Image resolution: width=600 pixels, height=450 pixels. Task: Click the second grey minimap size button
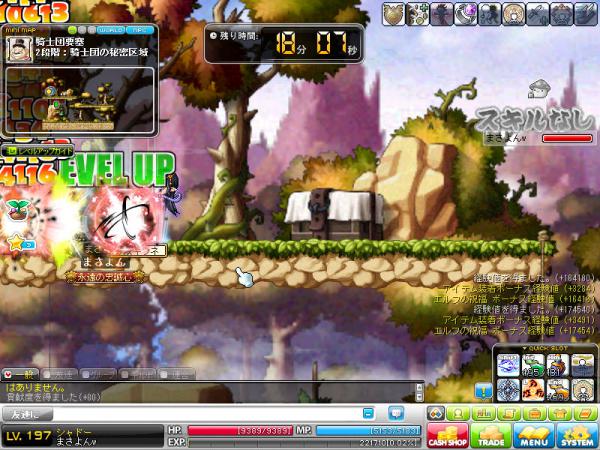pyautogui.click(x=91, y=30)
